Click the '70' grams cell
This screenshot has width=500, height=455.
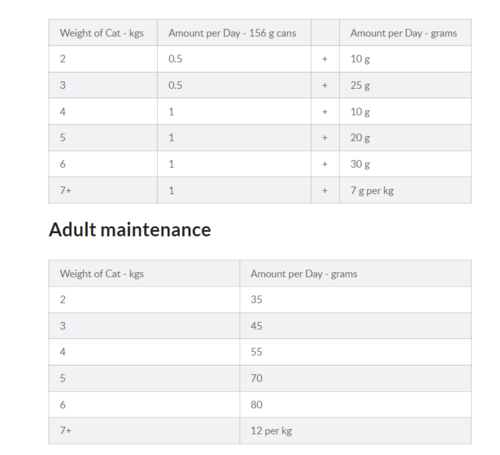355,378
